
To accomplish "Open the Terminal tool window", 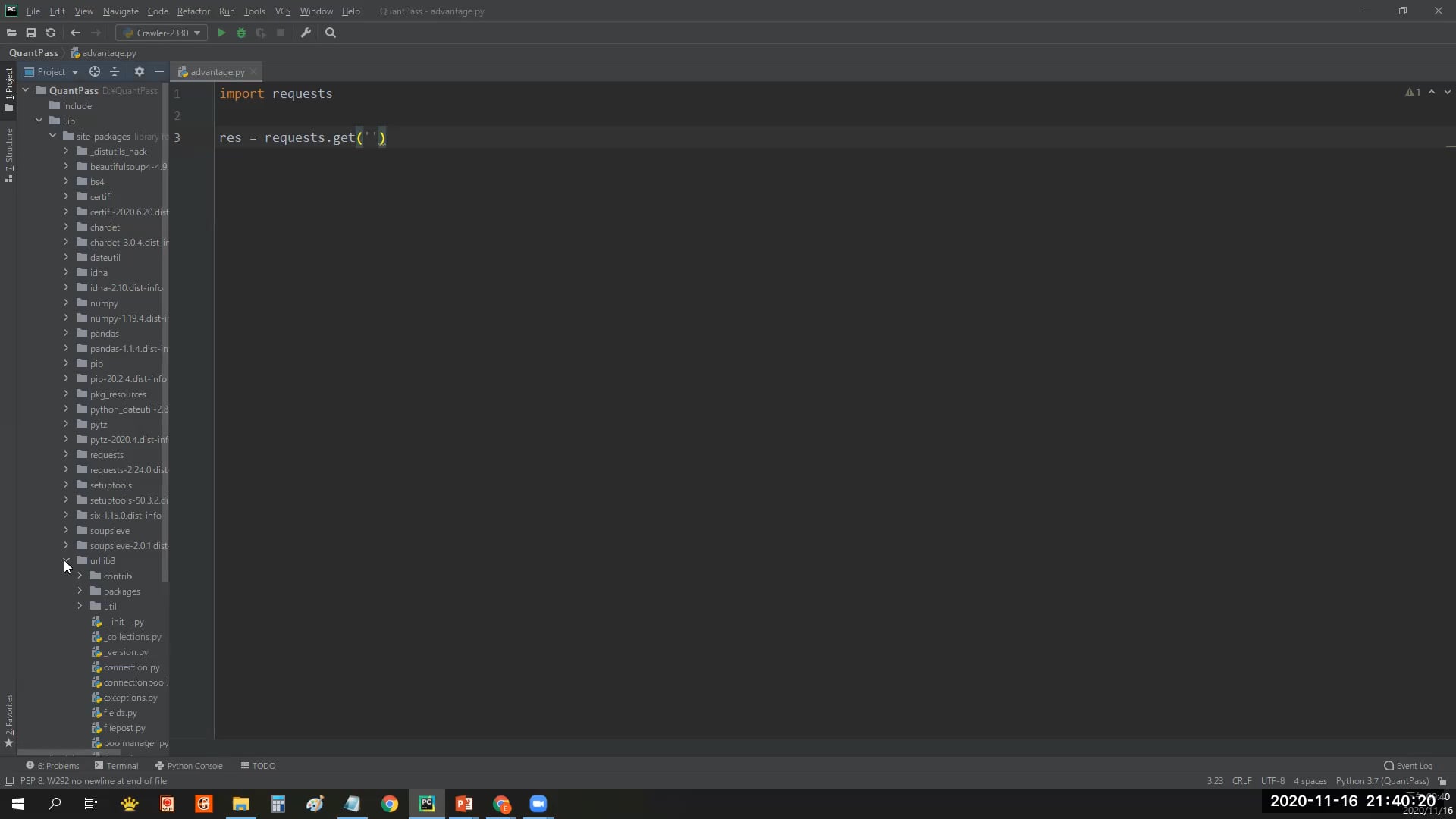I will (x=116, y=765).
